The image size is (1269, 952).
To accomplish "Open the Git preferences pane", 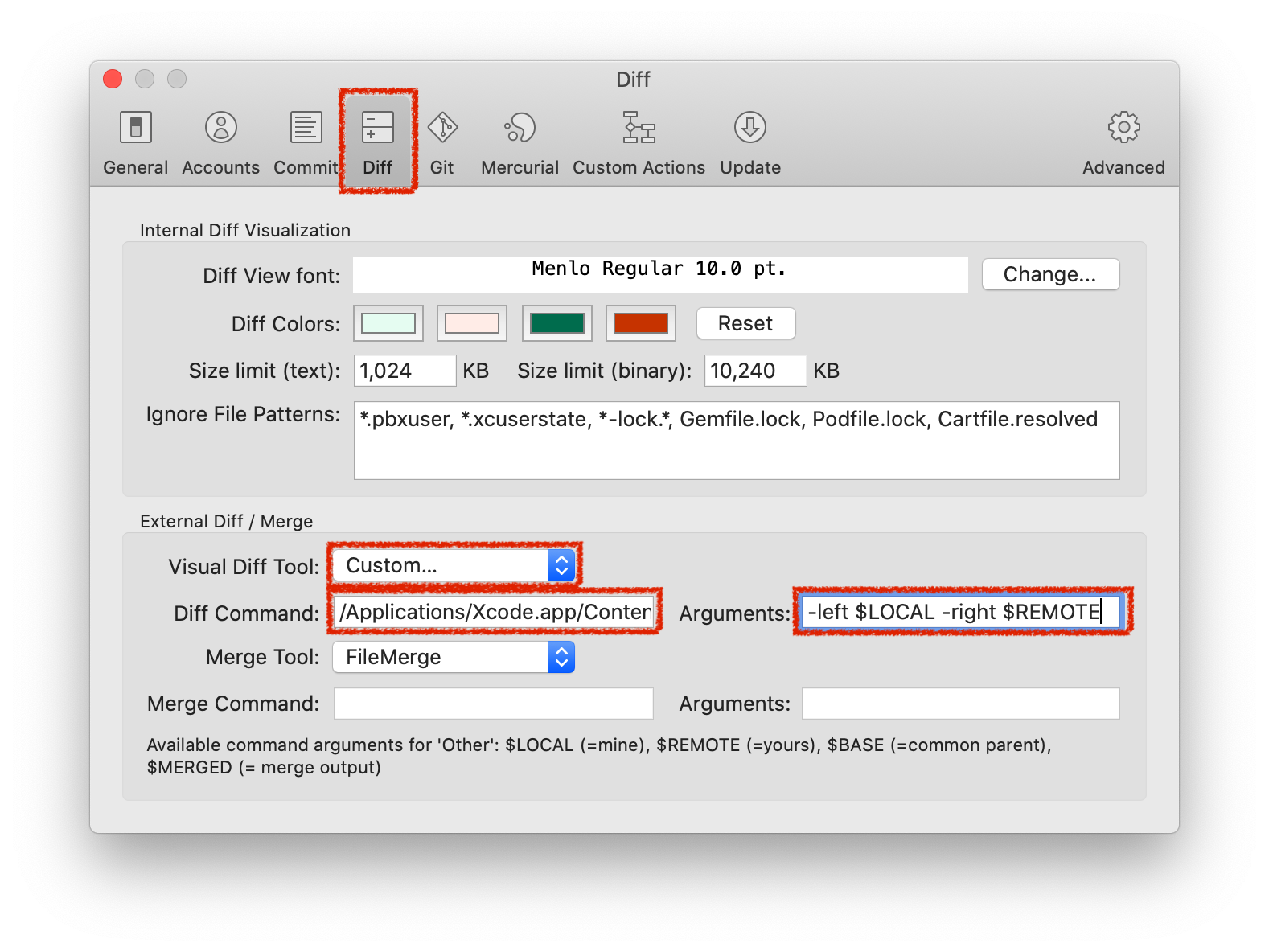I will coord(442,143).
